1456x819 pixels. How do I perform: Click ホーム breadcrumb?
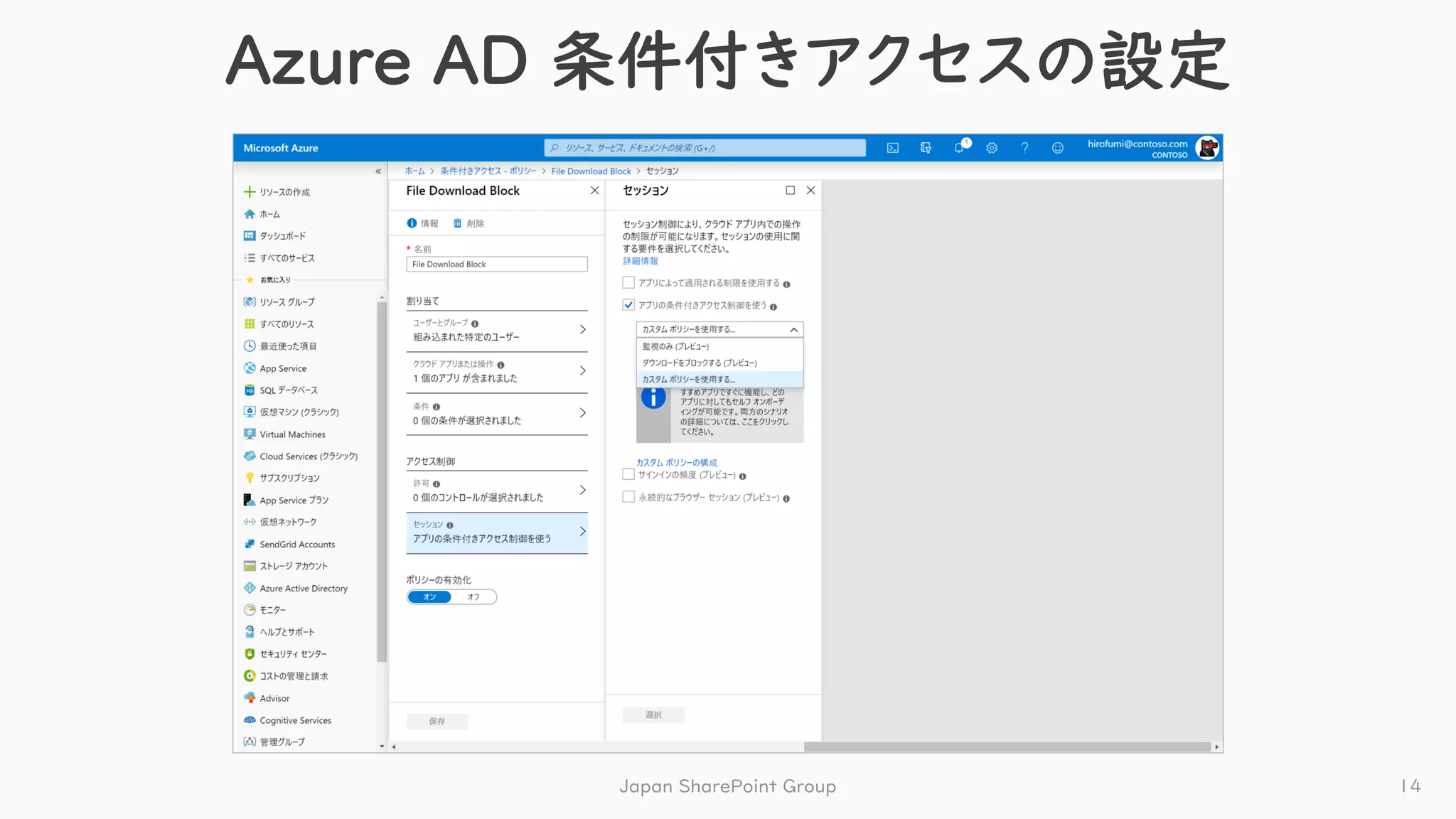click(x=414, y=171)
